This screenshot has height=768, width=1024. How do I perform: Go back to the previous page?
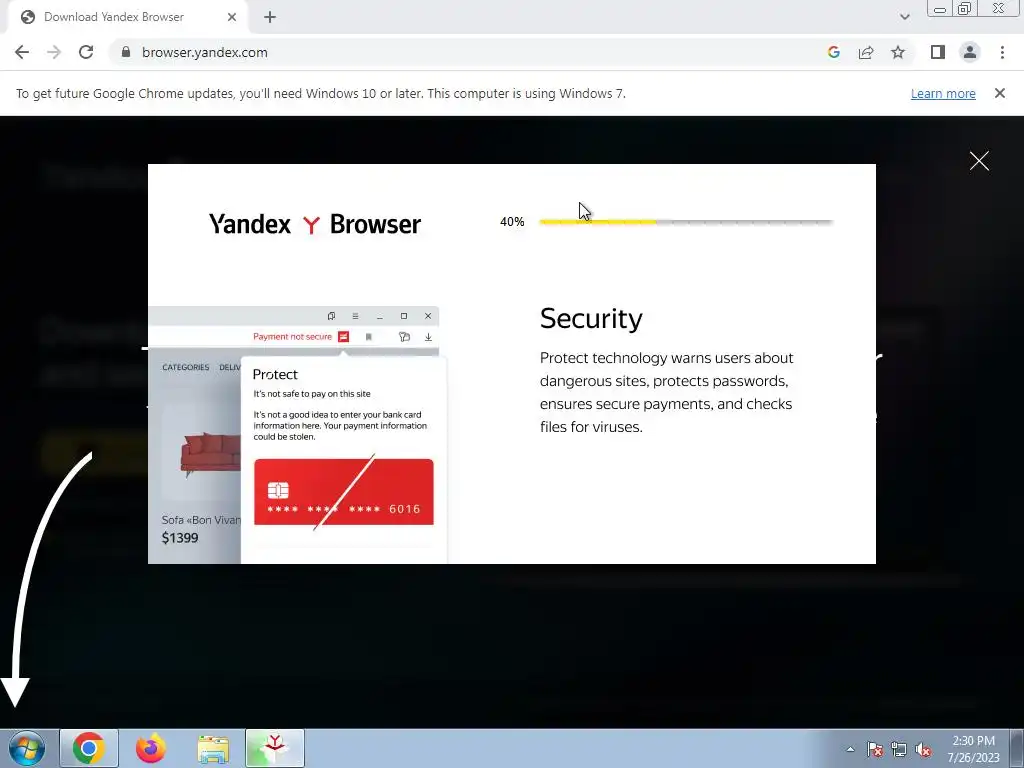click(x=22, y=52)
